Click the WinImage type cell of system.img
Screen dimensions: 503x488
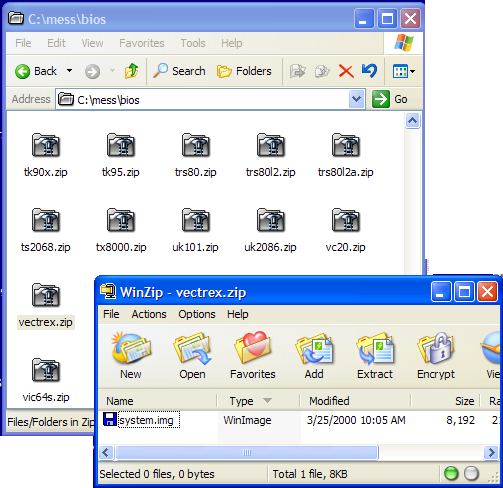pyautogui.click(x=247, y=420)
